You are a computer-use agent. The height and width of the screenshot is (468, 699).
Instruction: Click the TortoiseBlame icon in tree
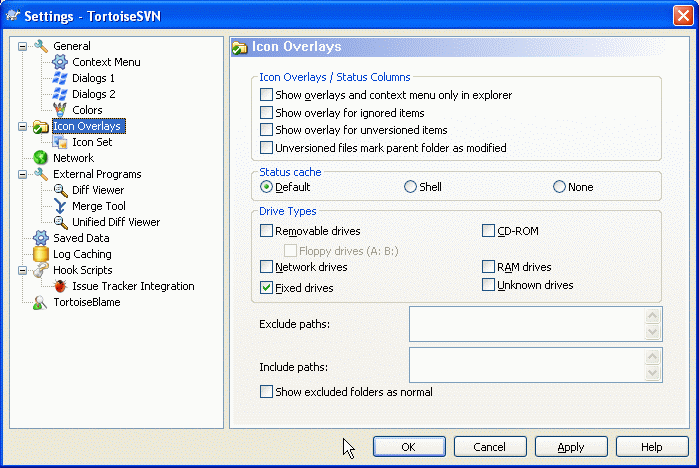41,302
